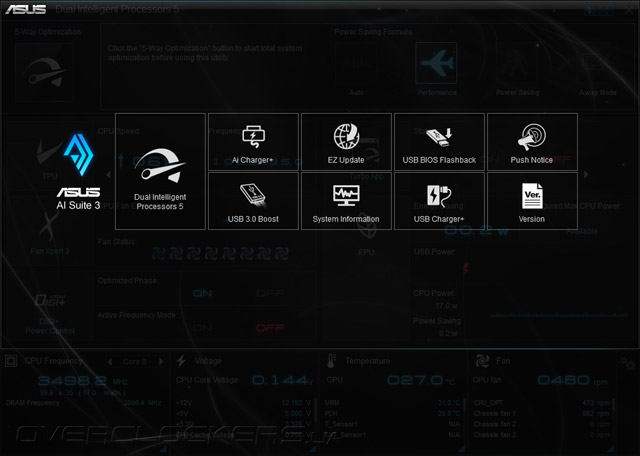Switch Optimized Phase to ON

[202, 293]
